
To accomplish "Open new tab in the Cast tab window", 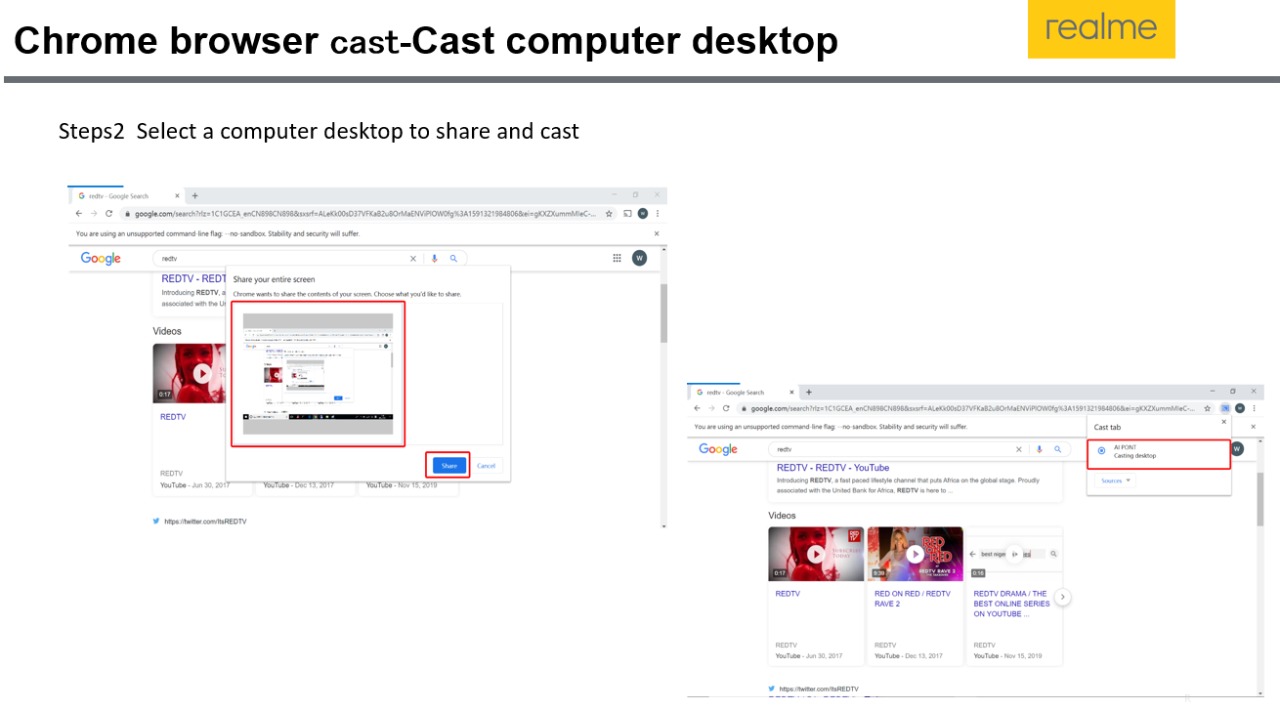I will [809, 392].
